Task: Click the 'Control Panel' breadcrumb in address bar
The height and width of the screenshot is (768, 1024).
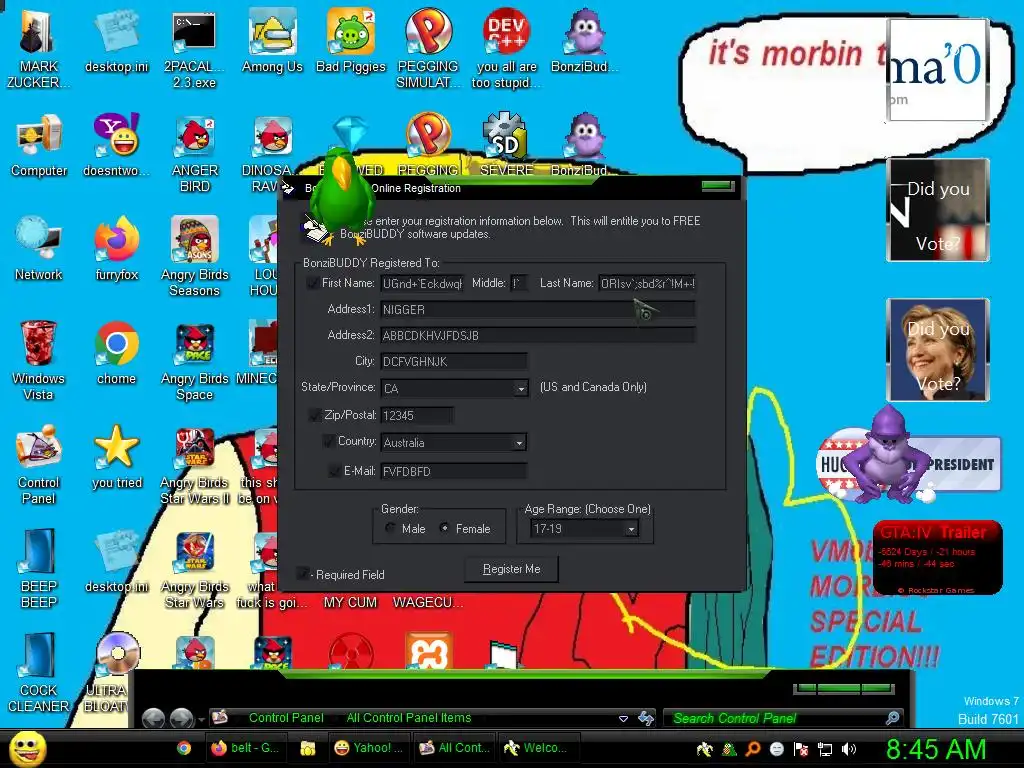Action: click(x=286, y=718)
